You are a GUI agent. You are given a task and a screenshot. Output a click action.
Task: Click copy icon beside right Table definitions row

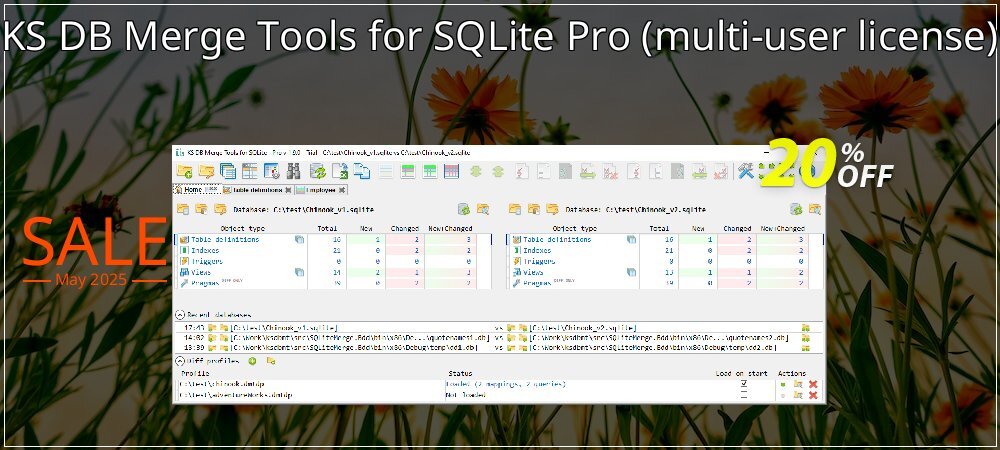coord(631,240)
